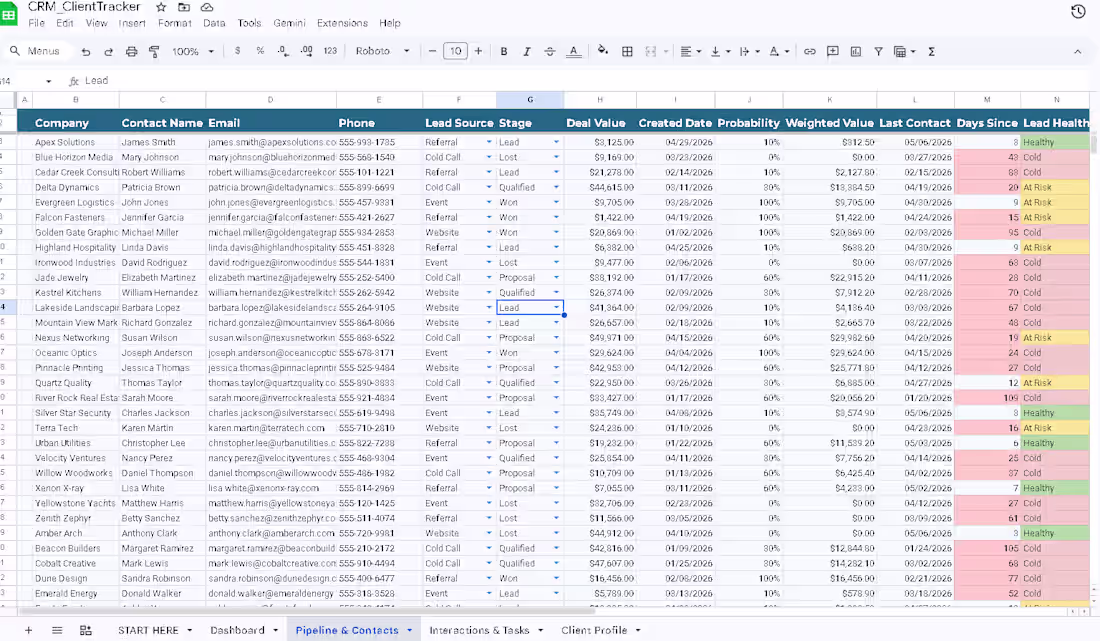Switch to Interactions & Tasks sheet tab
Viewport: 1100px width, 641px height.
click(479, 630)
